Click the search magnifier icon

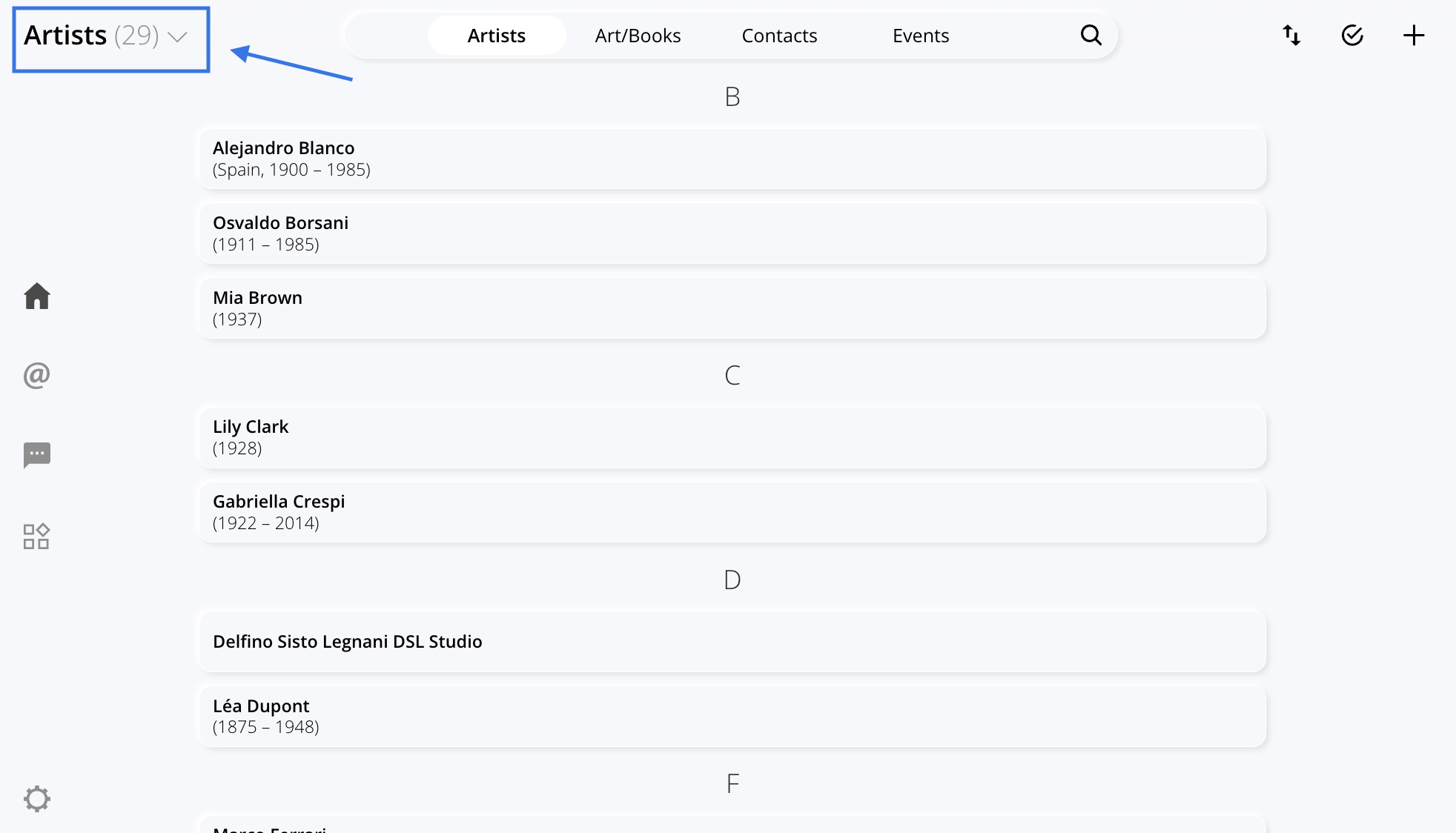1091,35
